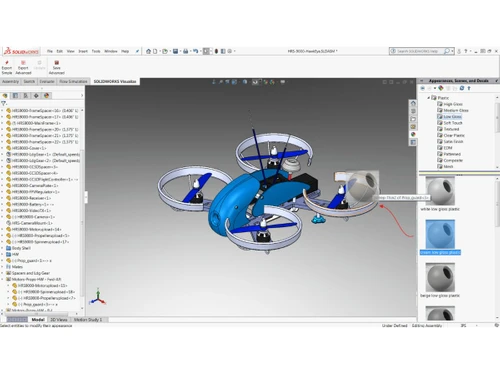Click the refresh icon in the Appearances panel
The height and width of the screenshot is (375, 500).
(x=462, y=88)
